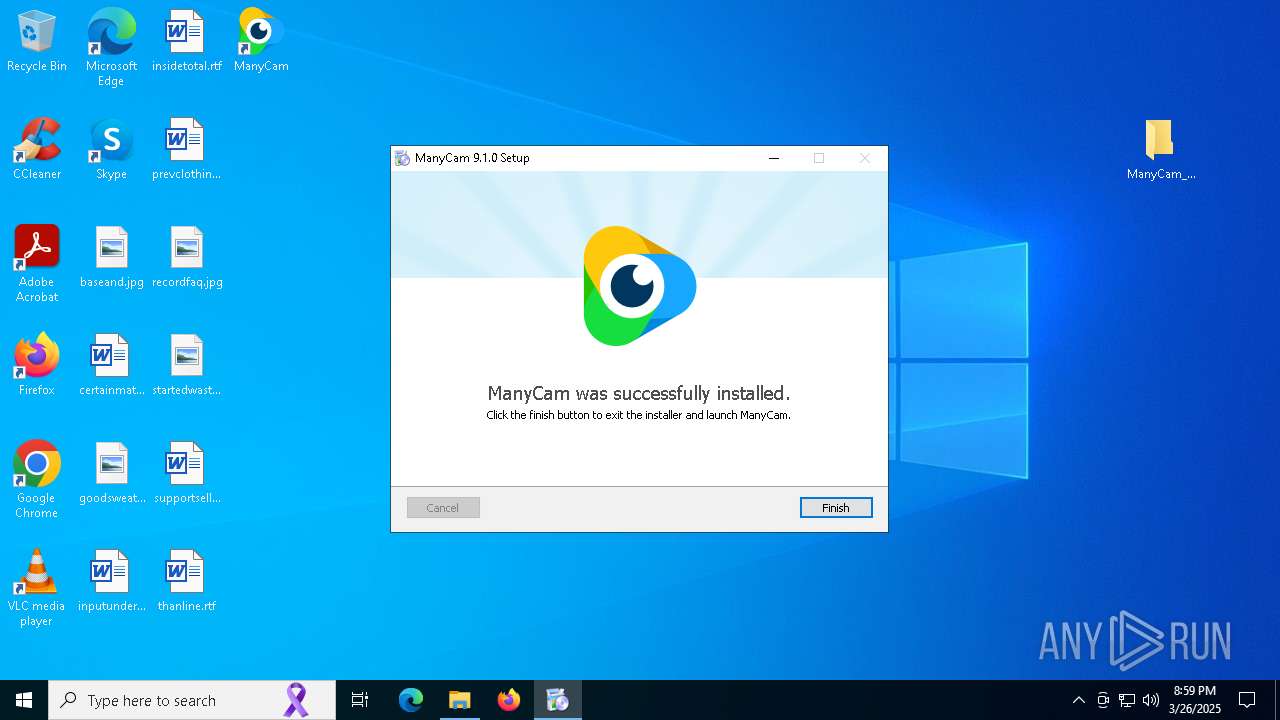Viewport: 1280px width, 720px height.
Task: Select the supportsell... Word document
Action: [x=187, y=473]
